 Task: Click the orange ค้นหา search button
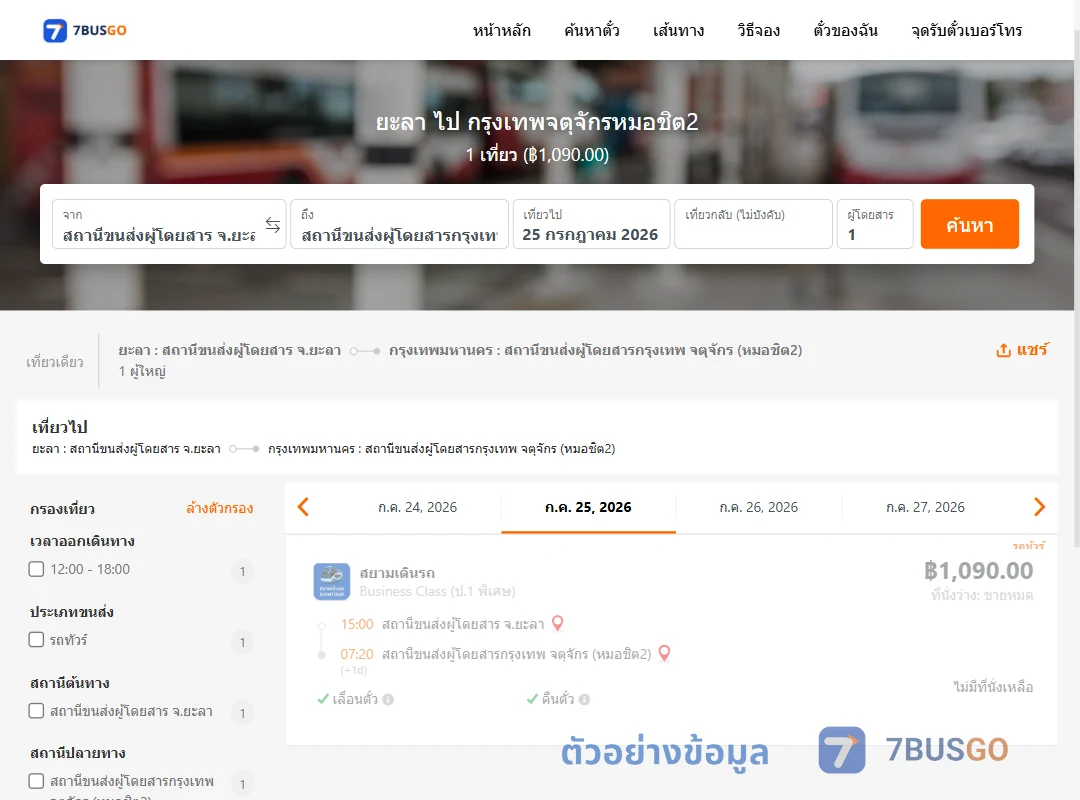pos(969,224)
